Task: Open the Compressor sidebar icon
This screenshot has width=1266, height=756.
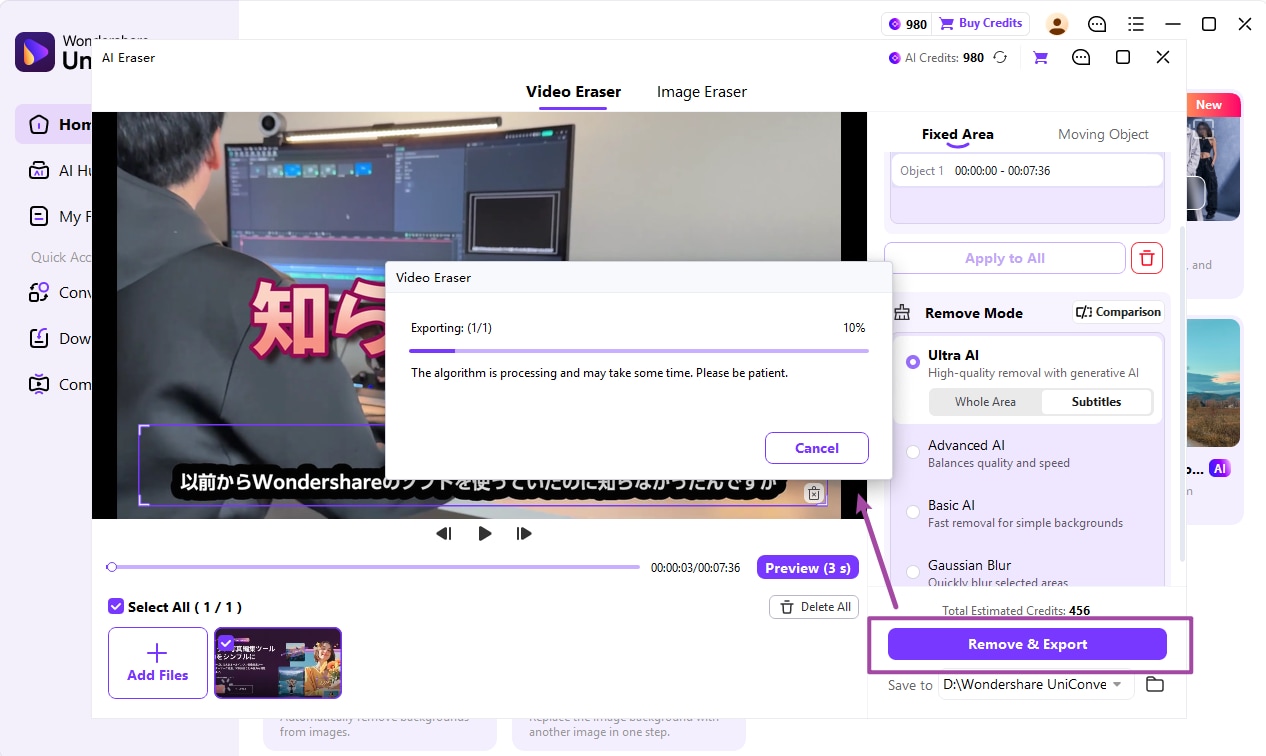Action: 39,384
